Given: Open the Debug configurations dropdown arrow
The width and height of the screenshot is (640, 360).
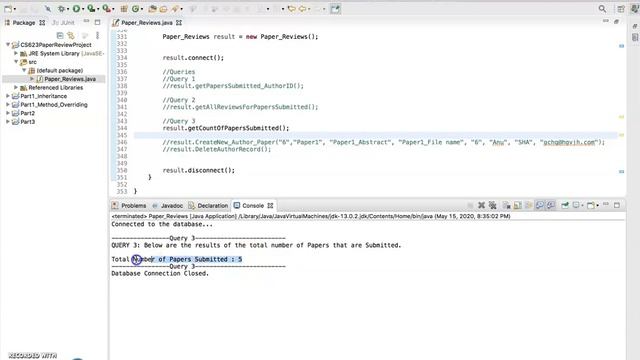Looking at the screenshot, I should (68, 9).
